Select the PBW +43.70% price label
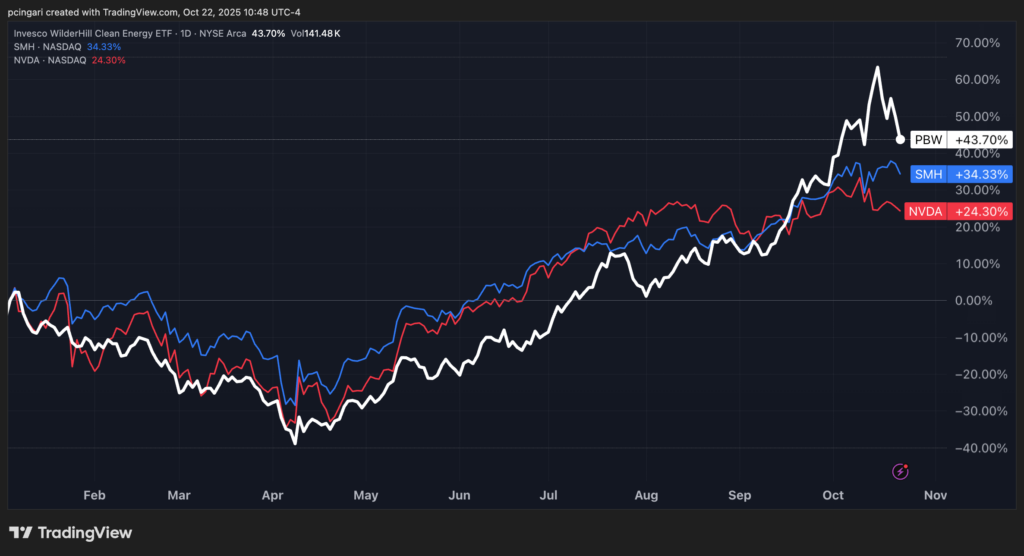 (961, 140)
